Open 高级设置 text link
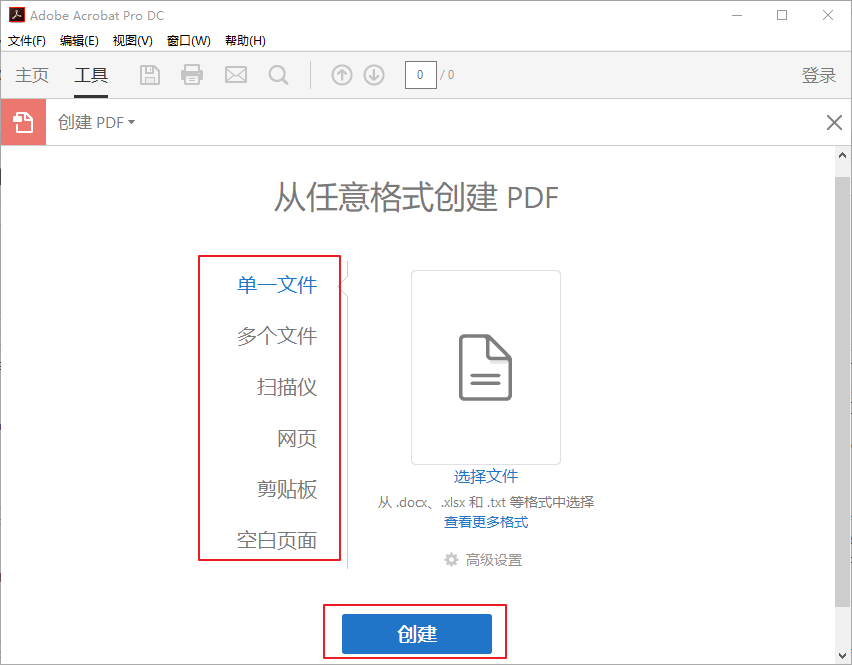Viewport: 852px width, 665px height. (x=494, y=560)
